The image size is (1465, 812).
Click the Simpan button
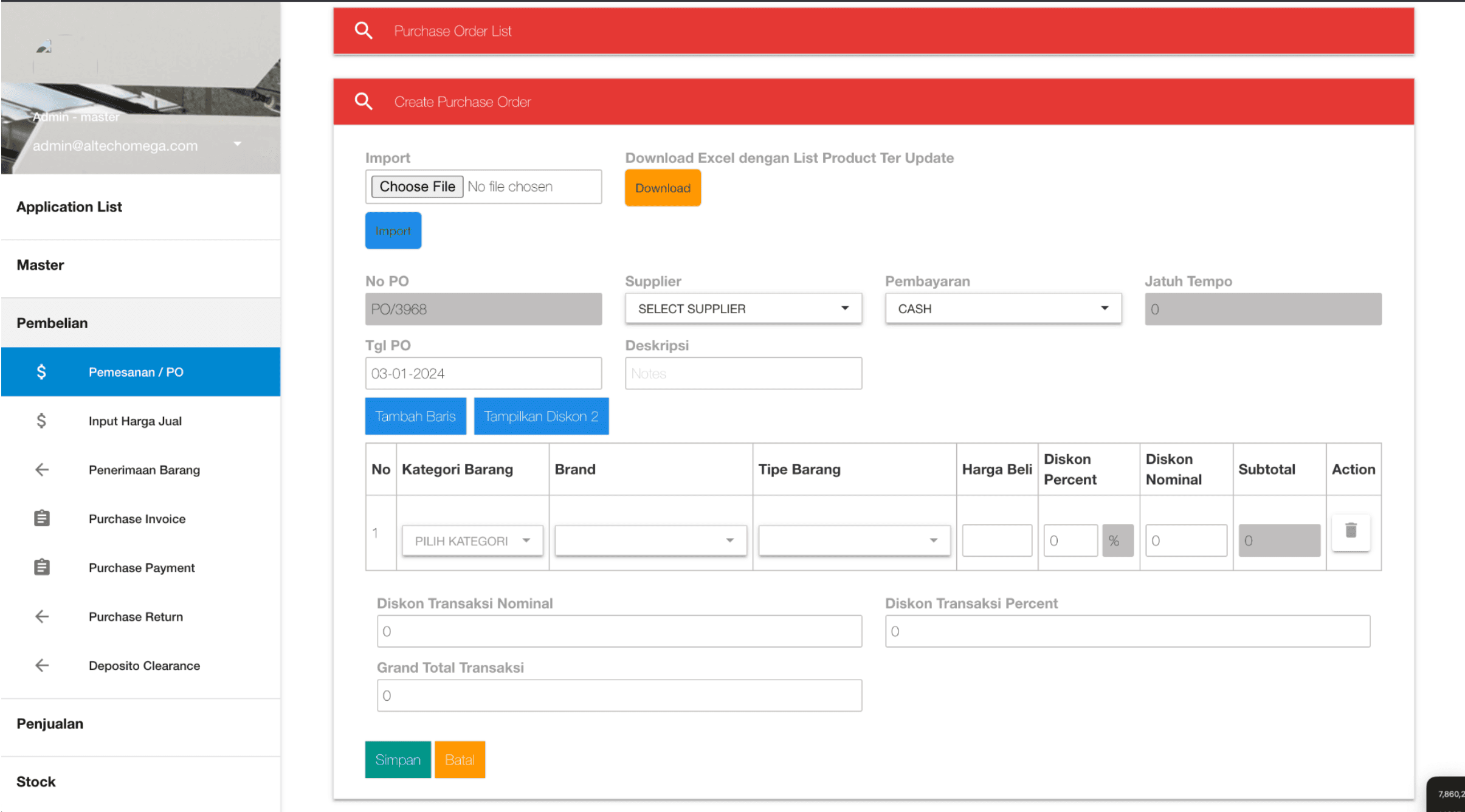pos(398,759)
